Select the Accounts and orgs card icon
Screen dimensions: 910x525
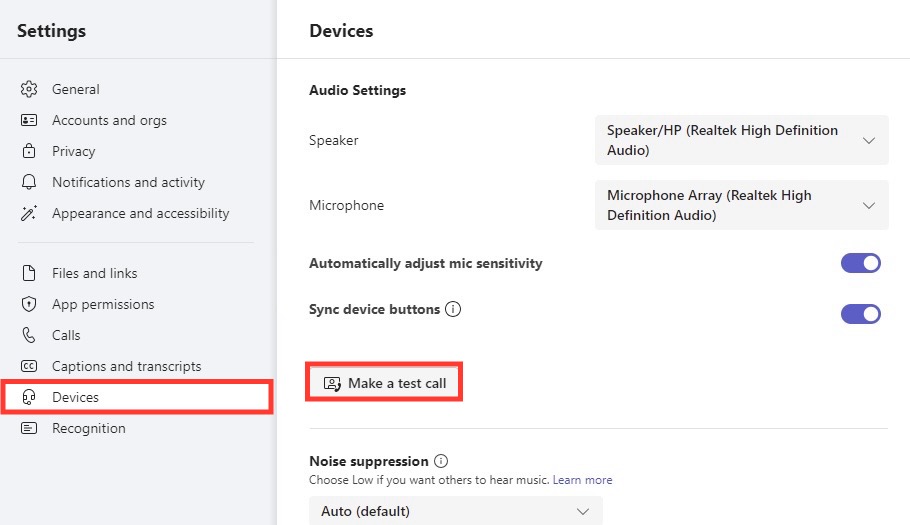click(x=28, y=120)
